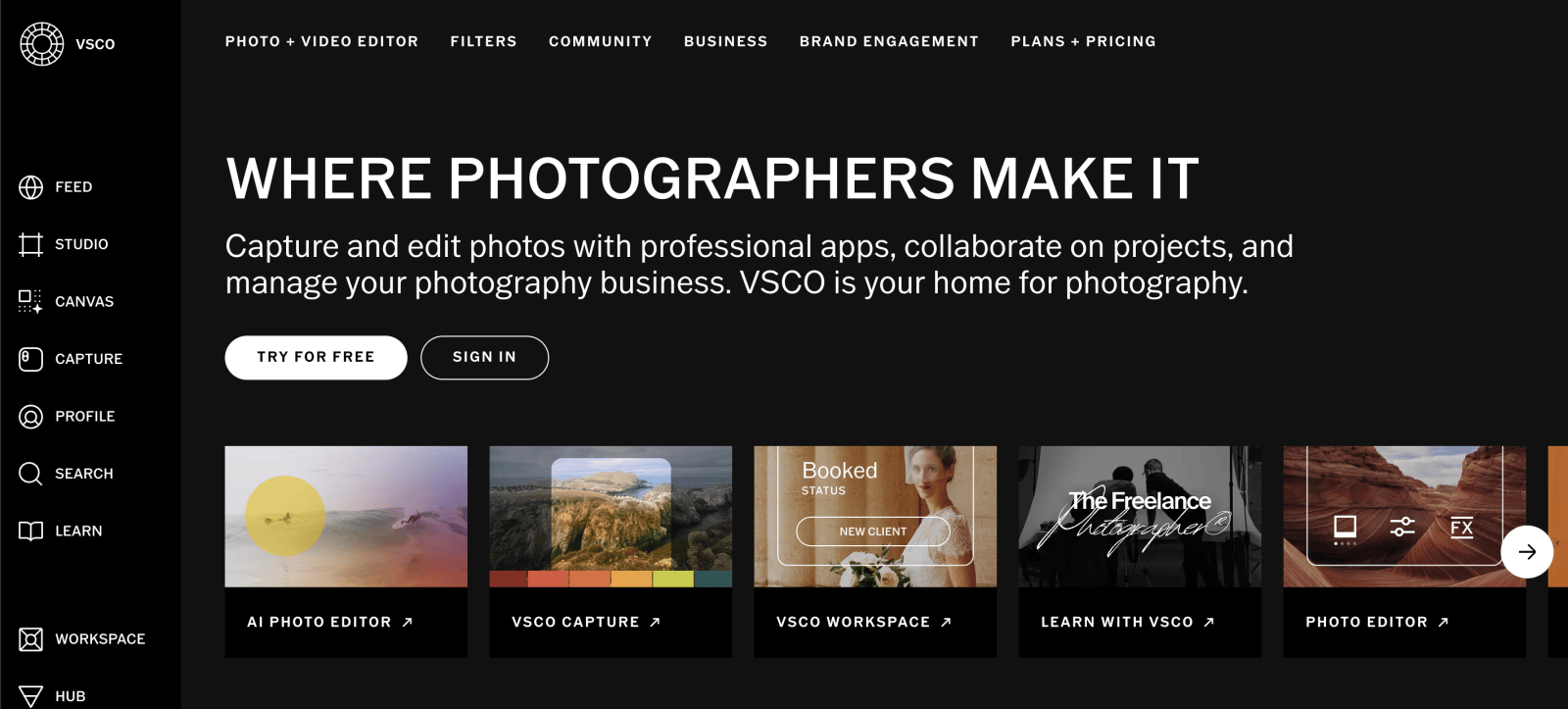Click the Try For Free button
Image resolution: width=1568 pixels, height=709 pixels.
coord(316,357)
